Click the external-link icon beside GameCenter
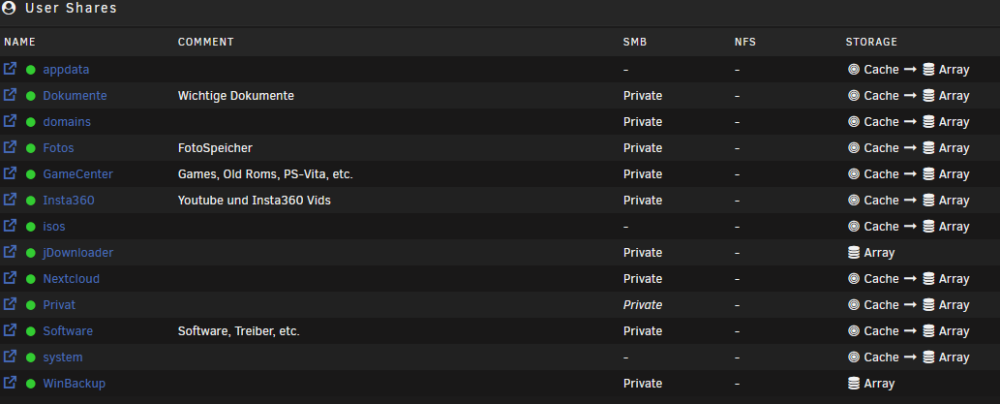Screen dimensions: 1000x404 [10, 173]
